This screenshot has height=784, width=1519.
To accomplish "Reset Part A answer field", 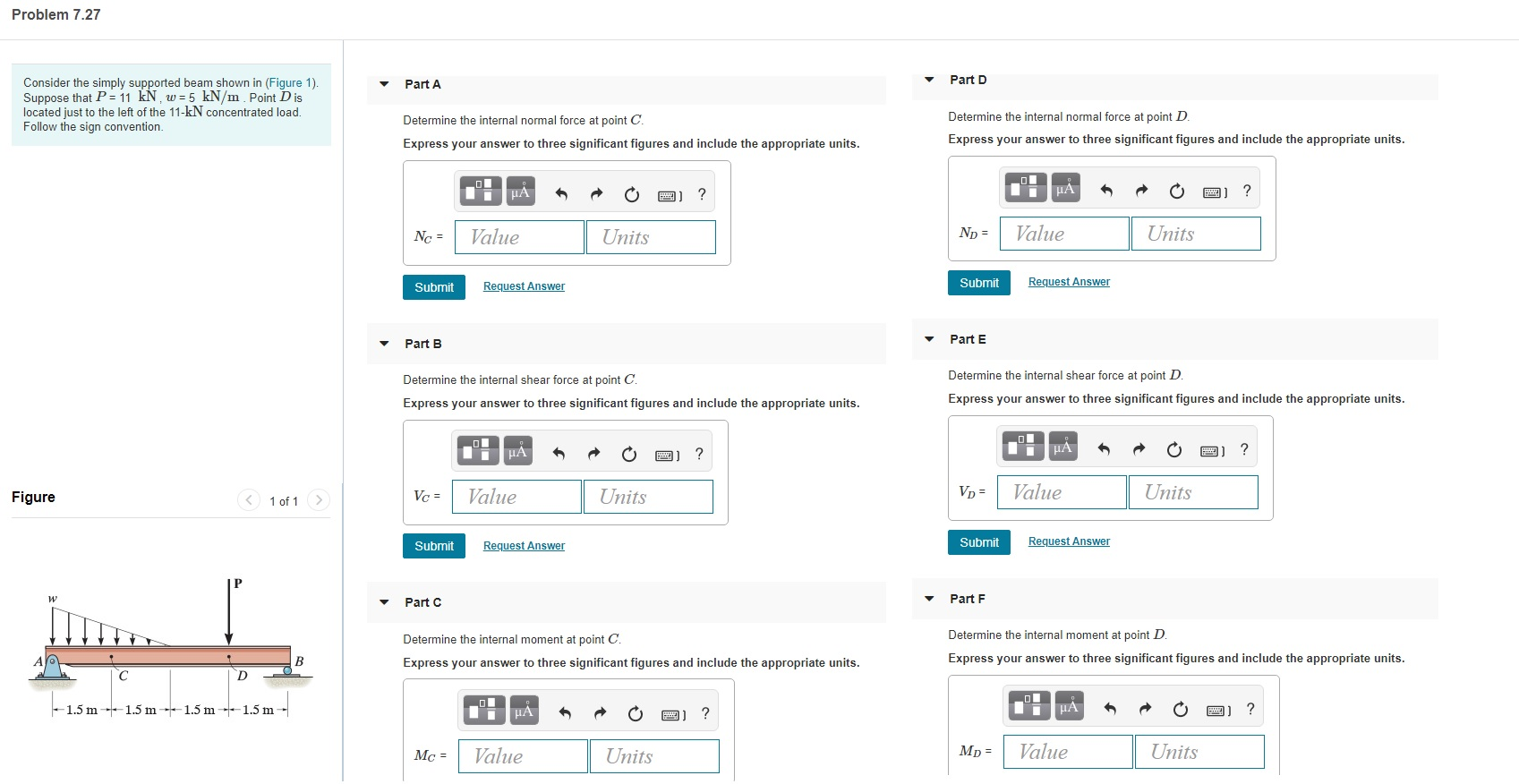I will [x=632, y=194].
